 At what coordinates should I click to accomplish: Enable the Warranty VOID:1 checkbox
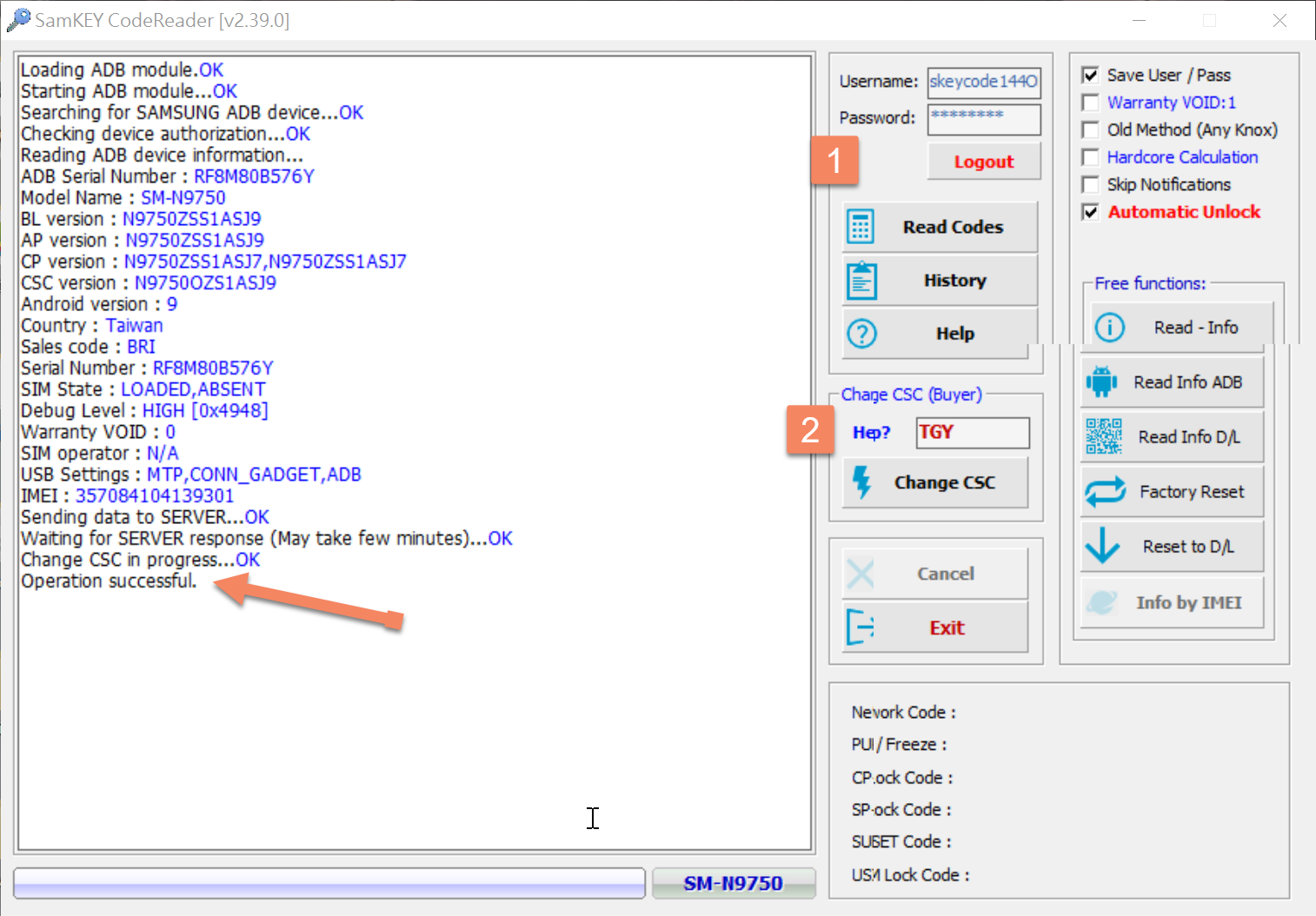pos(1090,103)
